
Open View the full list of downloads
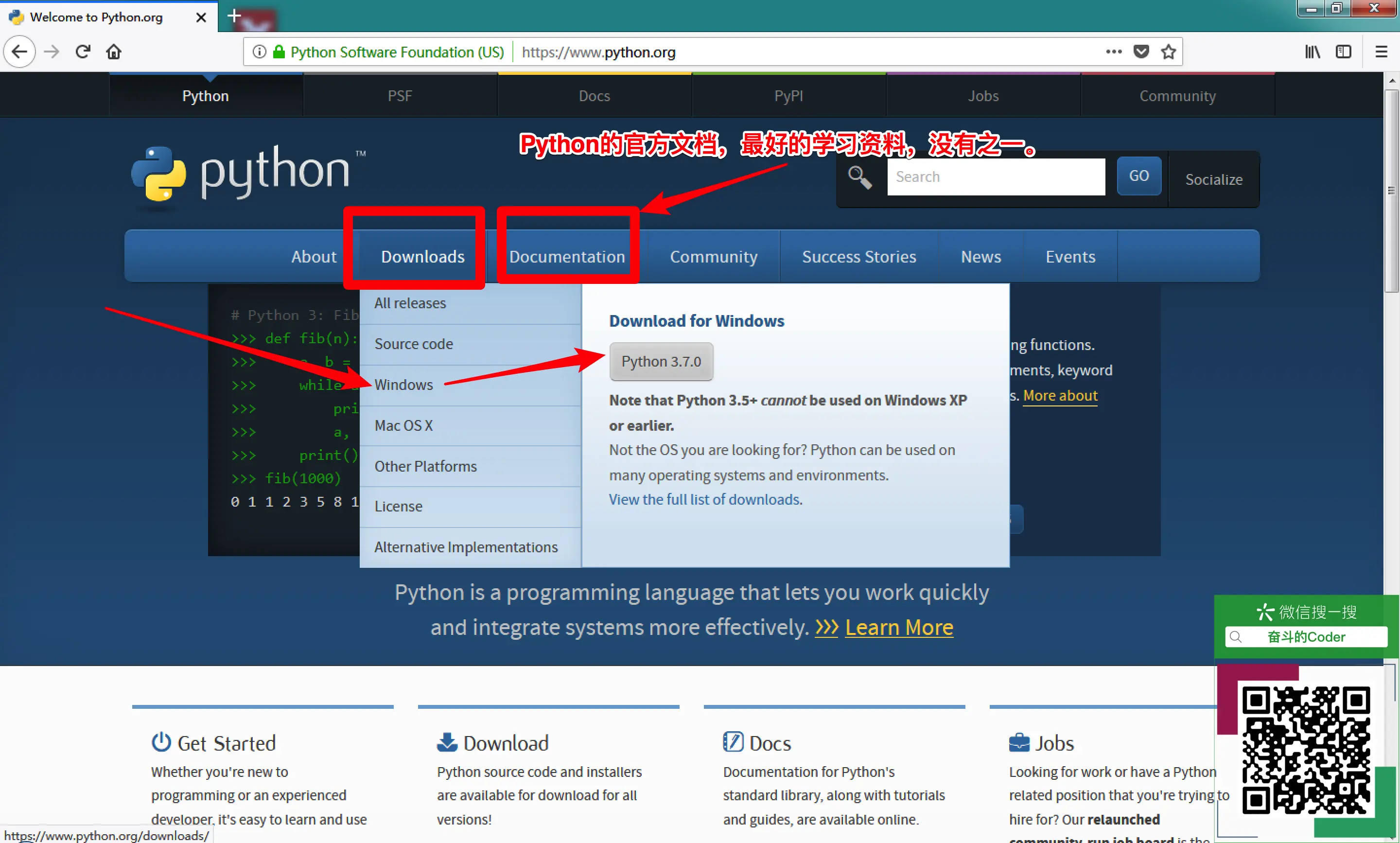[704, 499]
